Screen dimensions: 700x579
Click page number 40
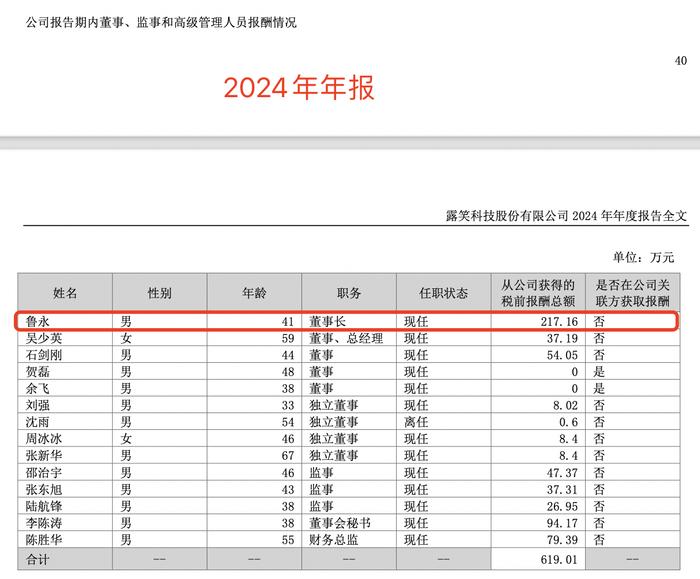(681, 61)
